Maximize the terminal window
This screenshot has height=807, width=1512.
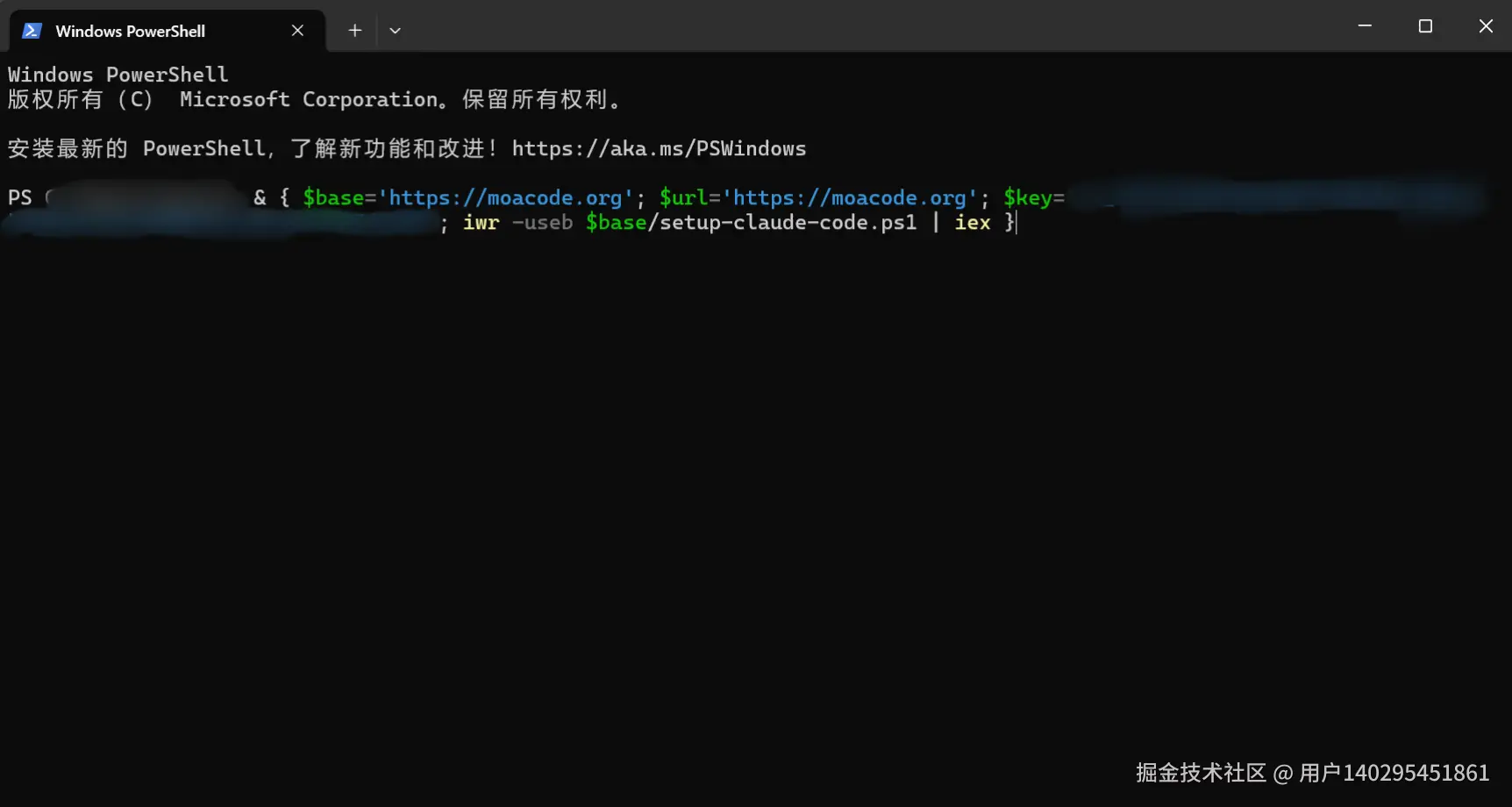coord(1425,26)
